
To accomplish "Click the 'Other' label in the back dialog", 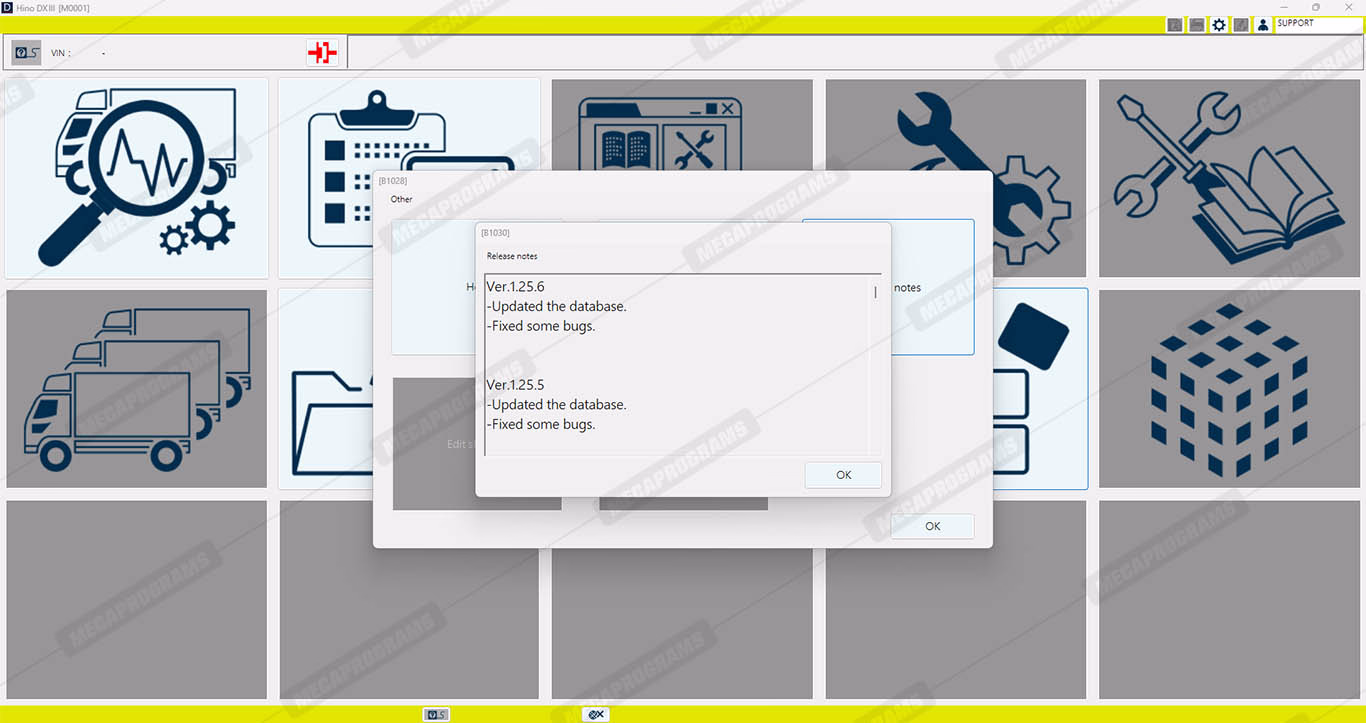I will 401,199.
